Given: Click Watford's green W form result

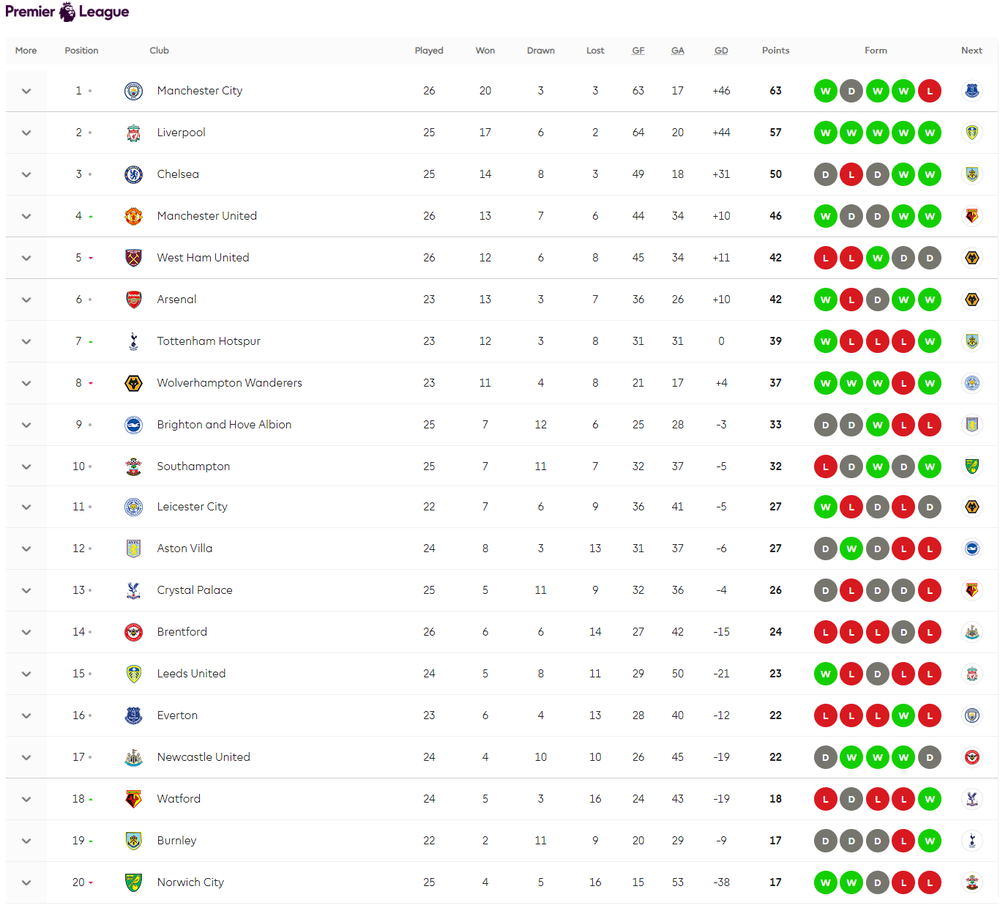Looking at the screenshot, I should (x=929, y=799).
